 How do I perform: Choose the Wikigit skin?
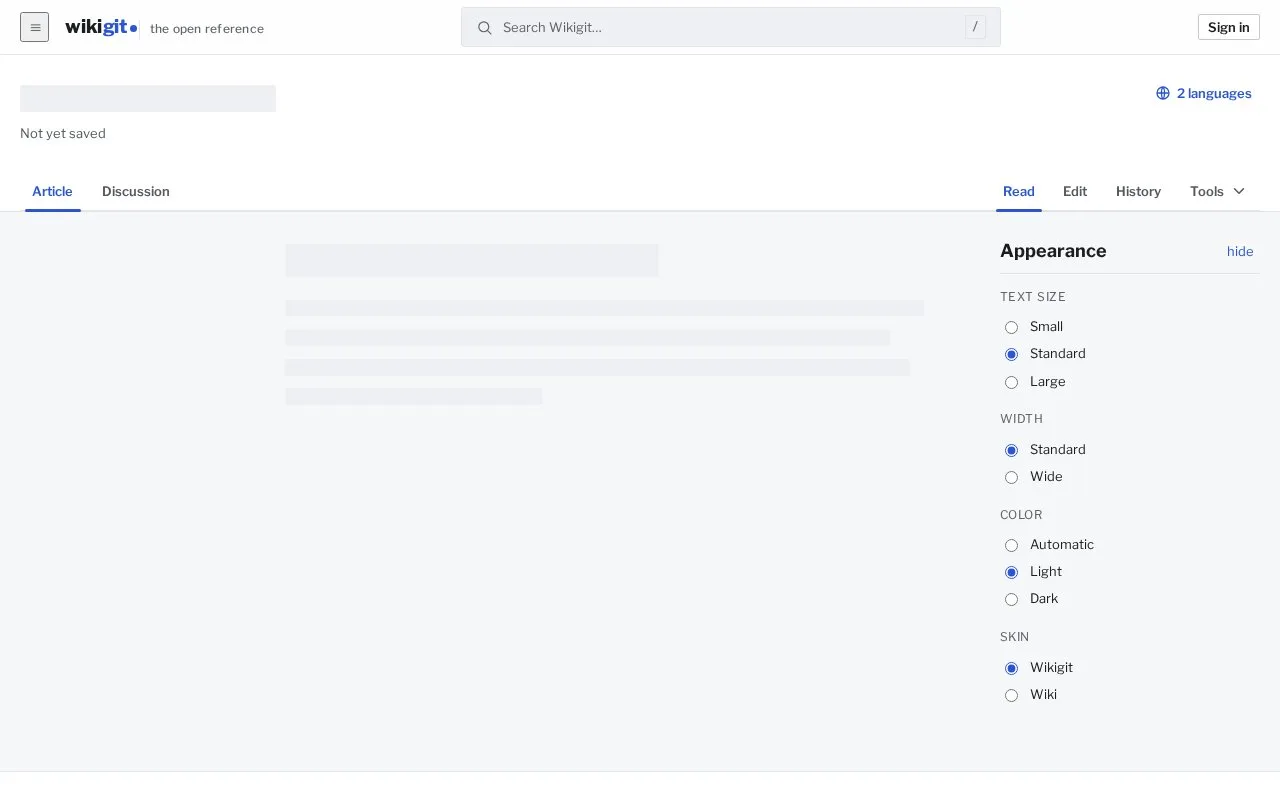1011,668
